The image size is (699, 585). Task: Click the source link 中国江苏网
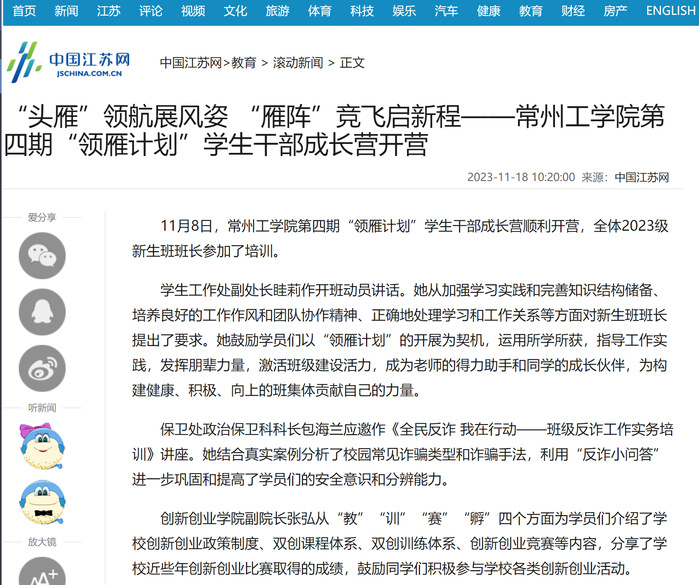(641, 177)
